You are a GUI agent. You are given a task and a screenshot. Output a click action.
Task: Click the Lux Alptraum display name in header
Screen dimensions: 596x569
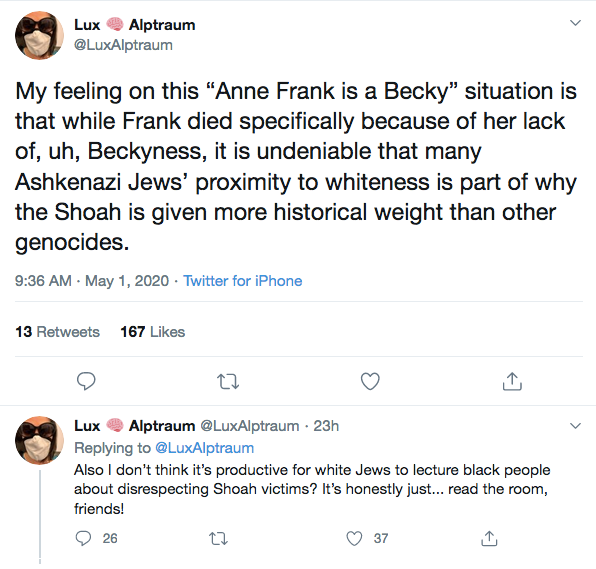click(x=135, y=25)
